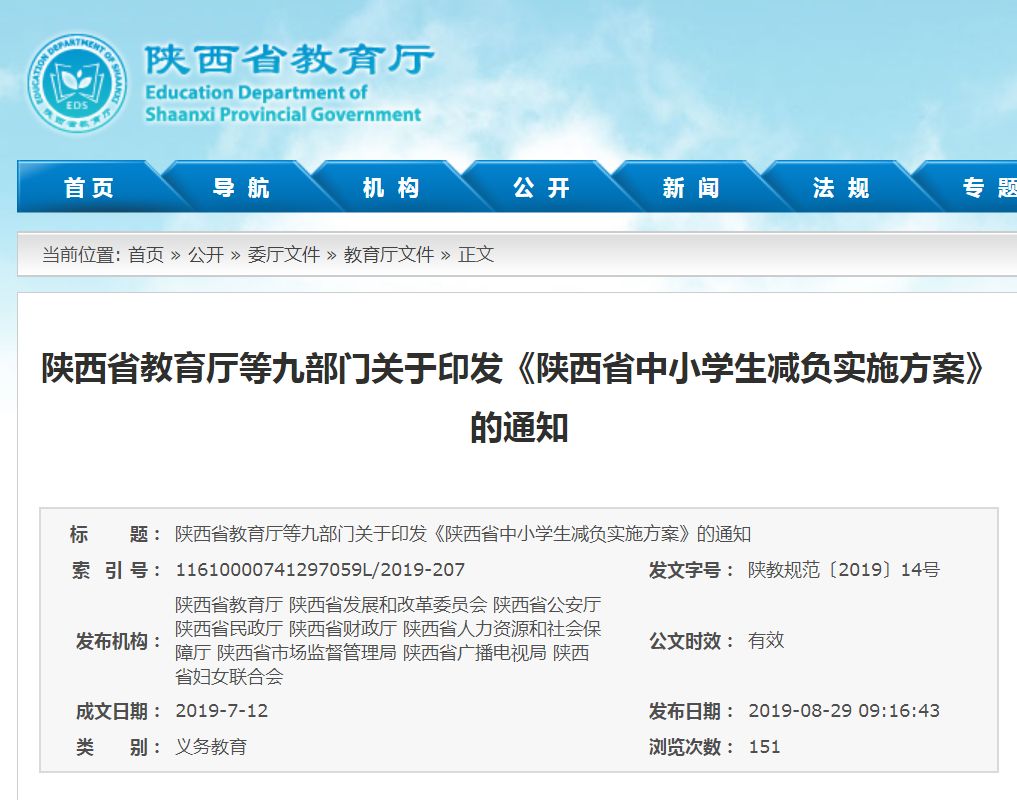The width and height of the screenshot is (1017, 800).
Task: Click the 发文字号 value 陕教规范〔2019〕14号
Action: [x=844, y=570]
